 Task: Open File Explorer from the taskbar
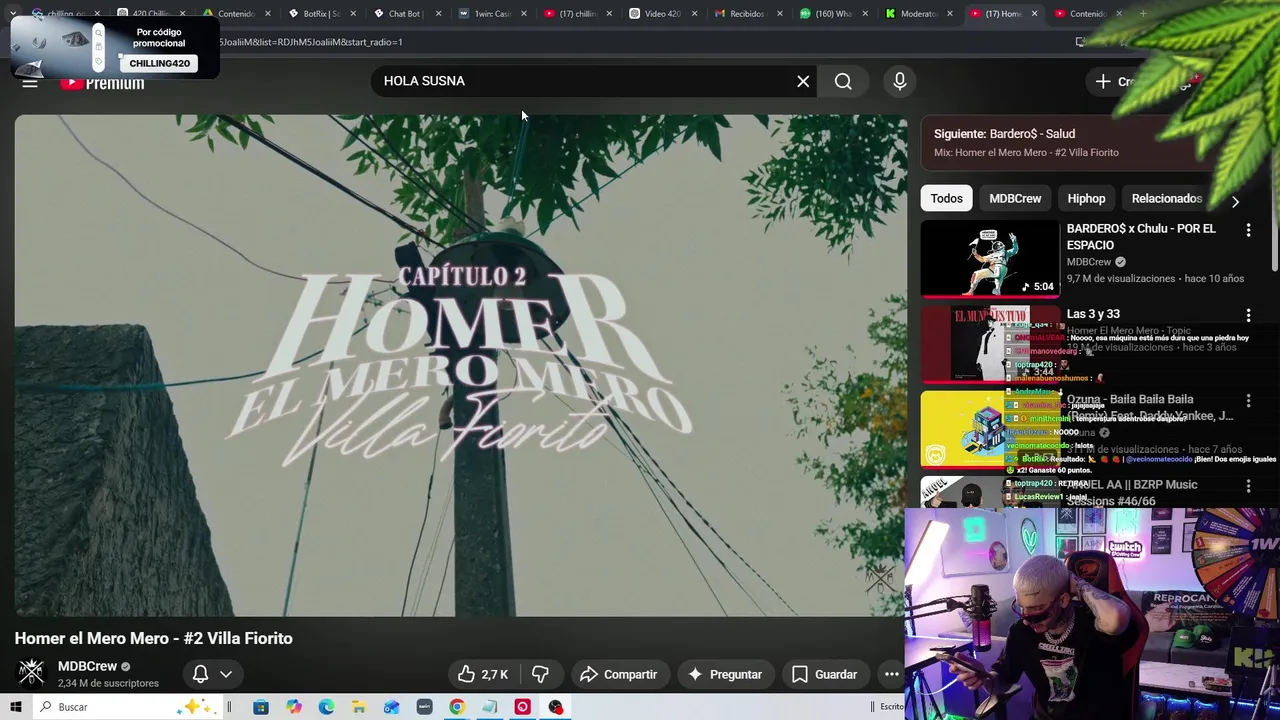point(359,707)
